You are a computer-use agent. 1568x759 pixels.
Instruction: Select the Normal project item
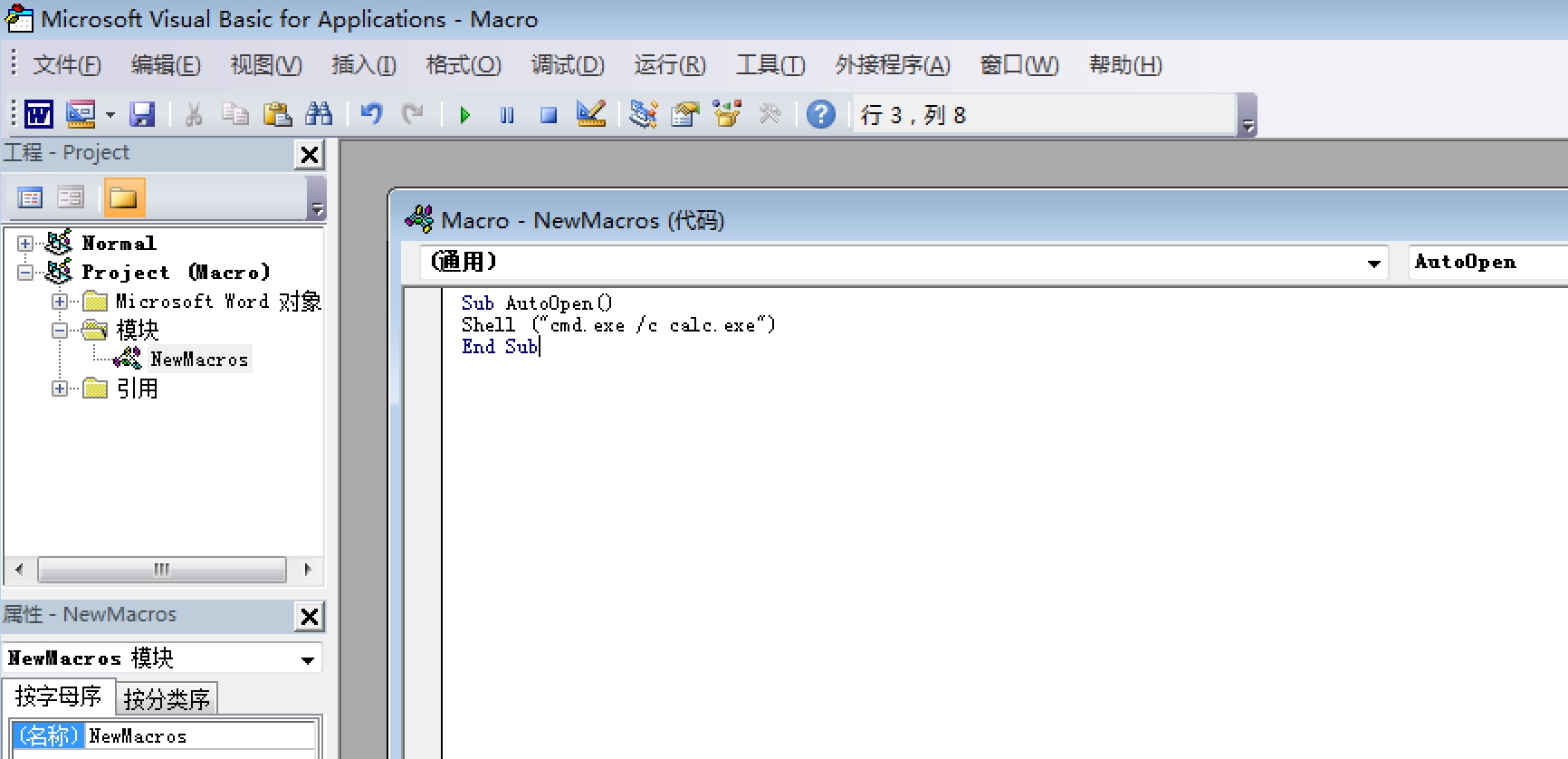click(119, 243)
